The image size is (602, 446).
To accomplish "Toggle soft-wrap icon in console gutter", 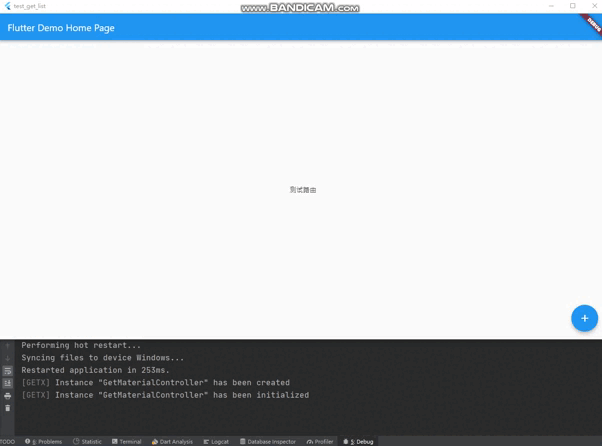I will click(x=7, y=371).
